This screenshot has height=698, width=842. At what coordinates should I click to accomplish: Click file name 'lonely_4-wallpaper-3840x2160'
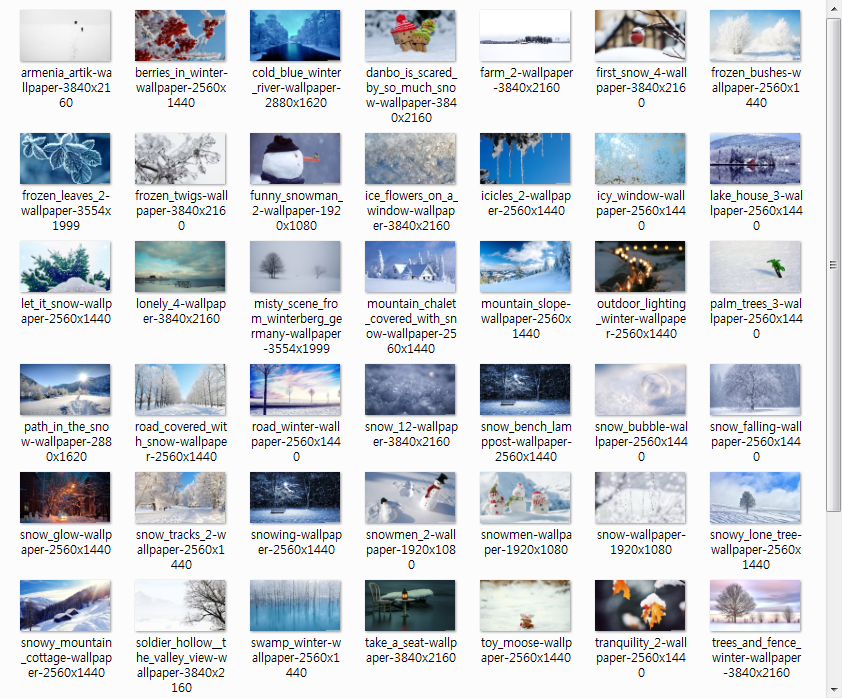tap(181, 311)
